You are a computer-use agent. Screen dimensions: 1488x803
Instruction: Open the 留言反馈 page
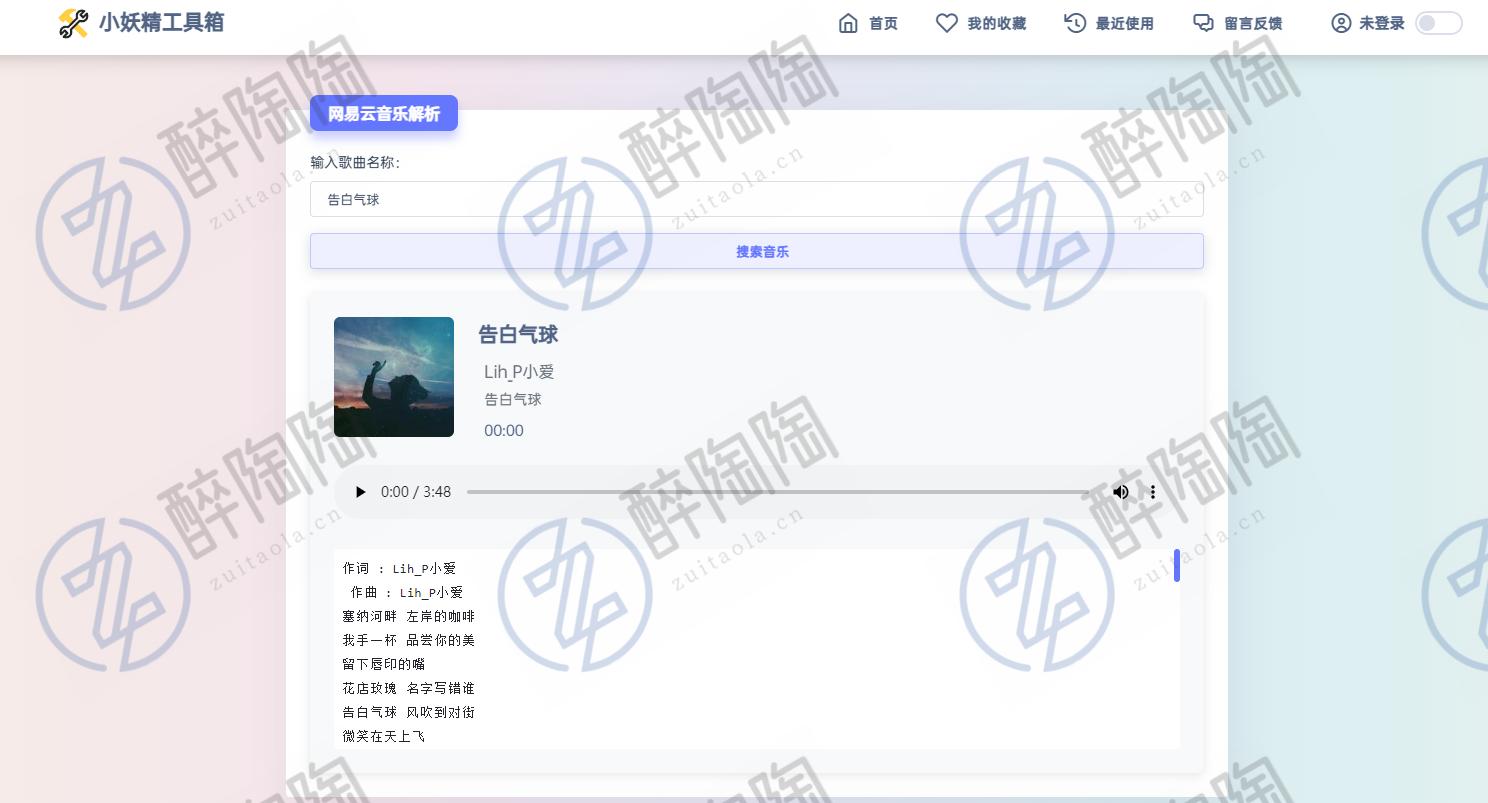coord(1252,23)
